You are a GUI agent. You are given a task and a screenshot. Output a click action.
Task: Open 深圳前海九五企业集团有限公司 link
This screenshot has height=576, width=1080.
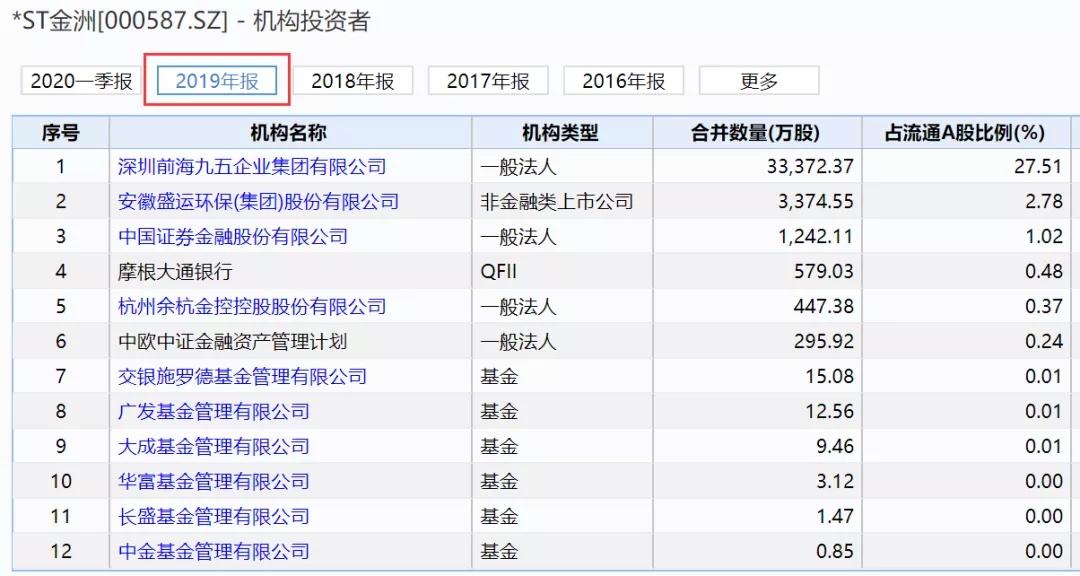click(x=252, y=166)
